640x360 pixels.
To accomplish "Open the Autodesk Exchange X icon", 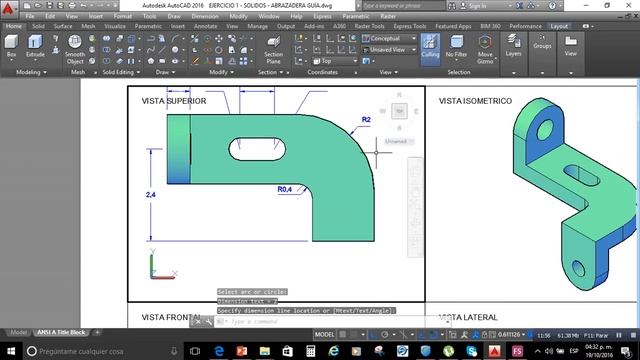I will tap(520, 6).
